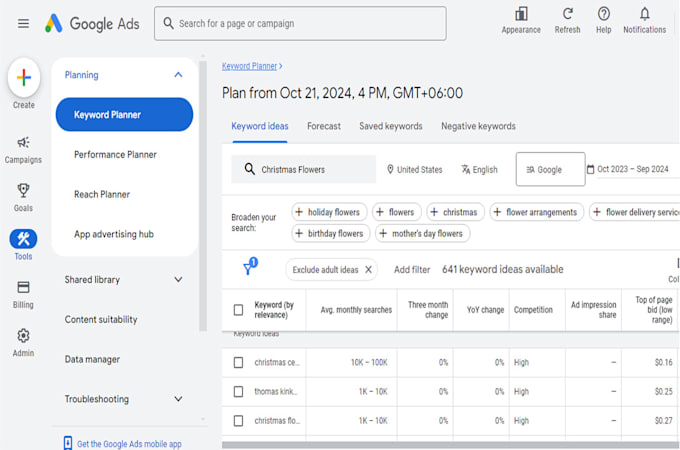Open Google search network selector
Image resolution: width=680 pixels, height=450 pixels.
pyautogui.click(x=550, y=169)
